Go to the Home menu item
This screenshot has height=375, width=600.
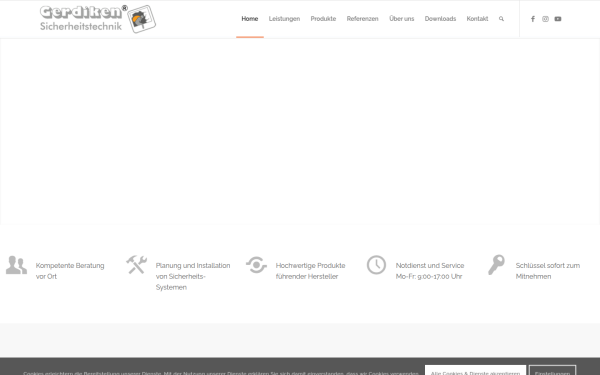[250, 19]
